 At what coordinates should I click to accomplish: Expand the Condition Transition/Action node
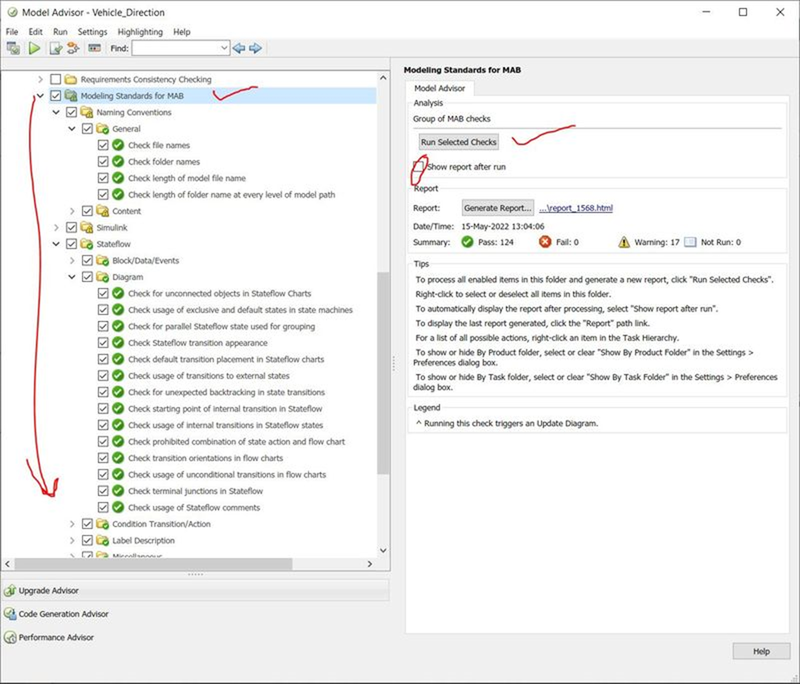[72, 524]
